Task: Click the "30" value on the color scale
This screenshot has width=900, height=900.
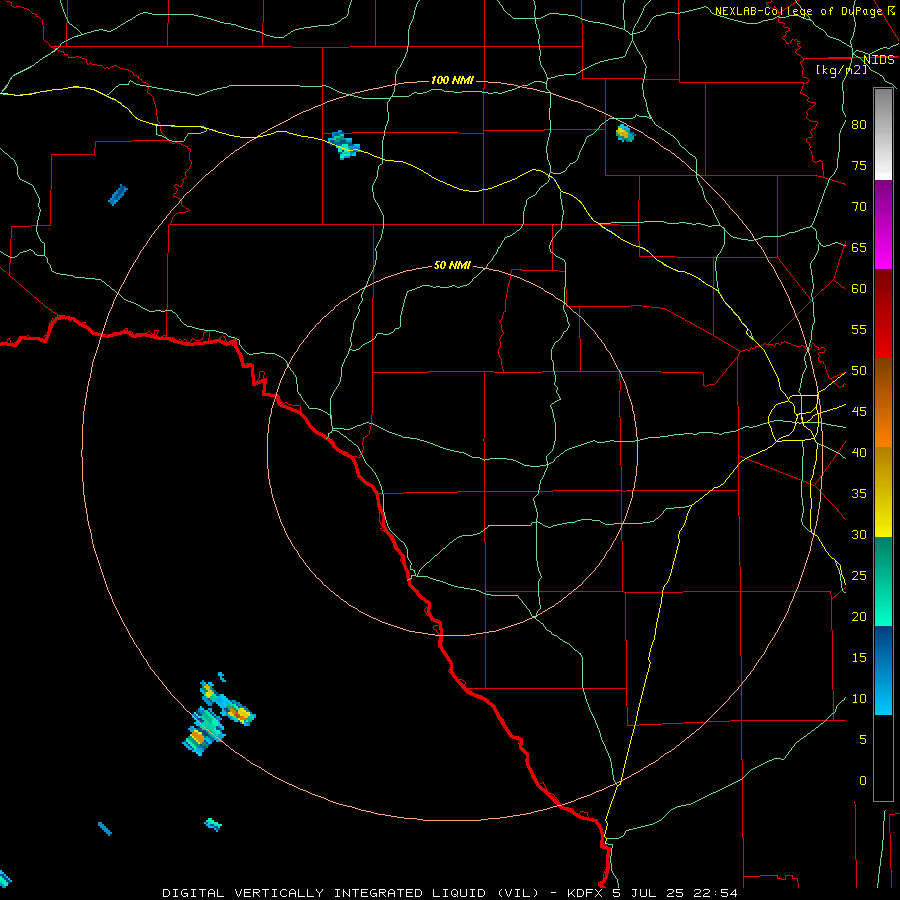Action: 859,534
